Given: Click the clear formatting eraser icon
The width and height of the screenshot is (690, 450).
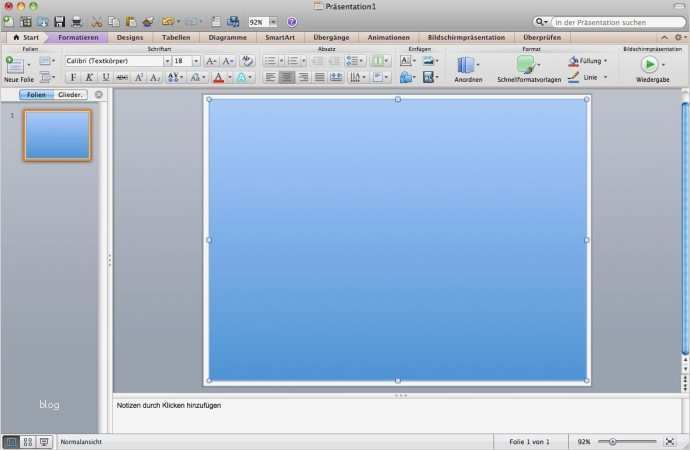Looking at the screenshot, I should pos(247,61).
